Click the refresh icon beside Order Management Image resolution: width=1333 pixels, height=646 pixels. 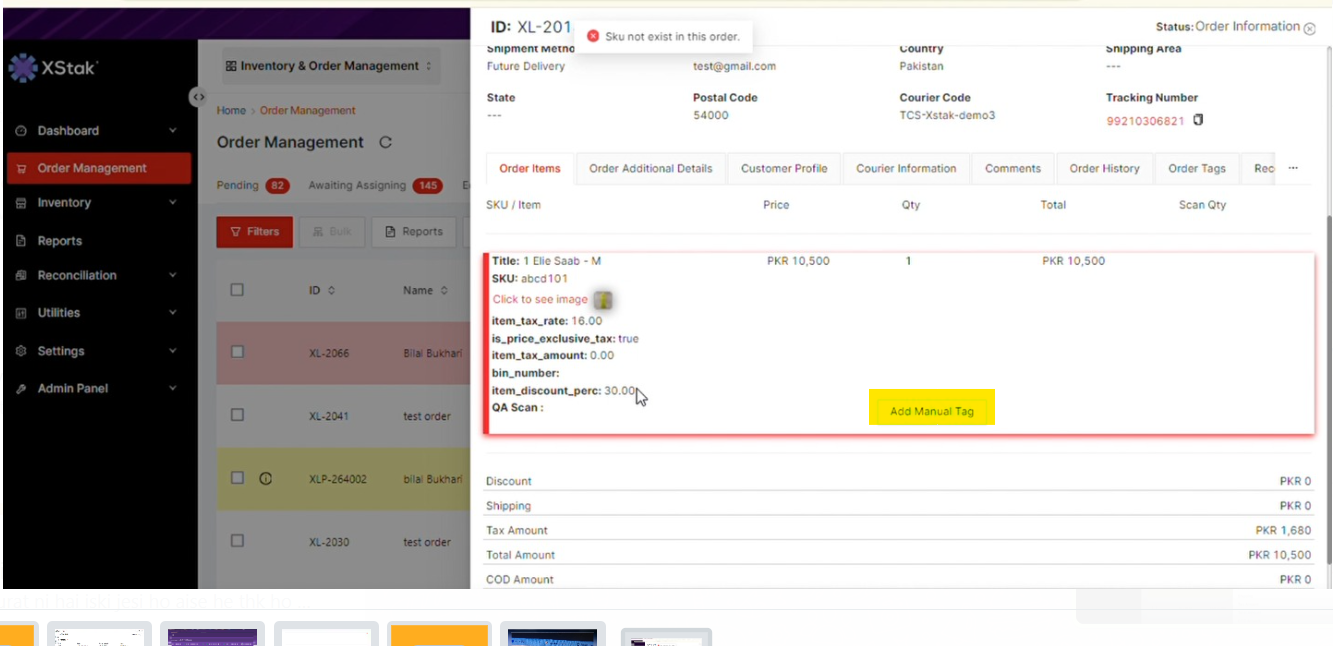[x=386, y=143]
